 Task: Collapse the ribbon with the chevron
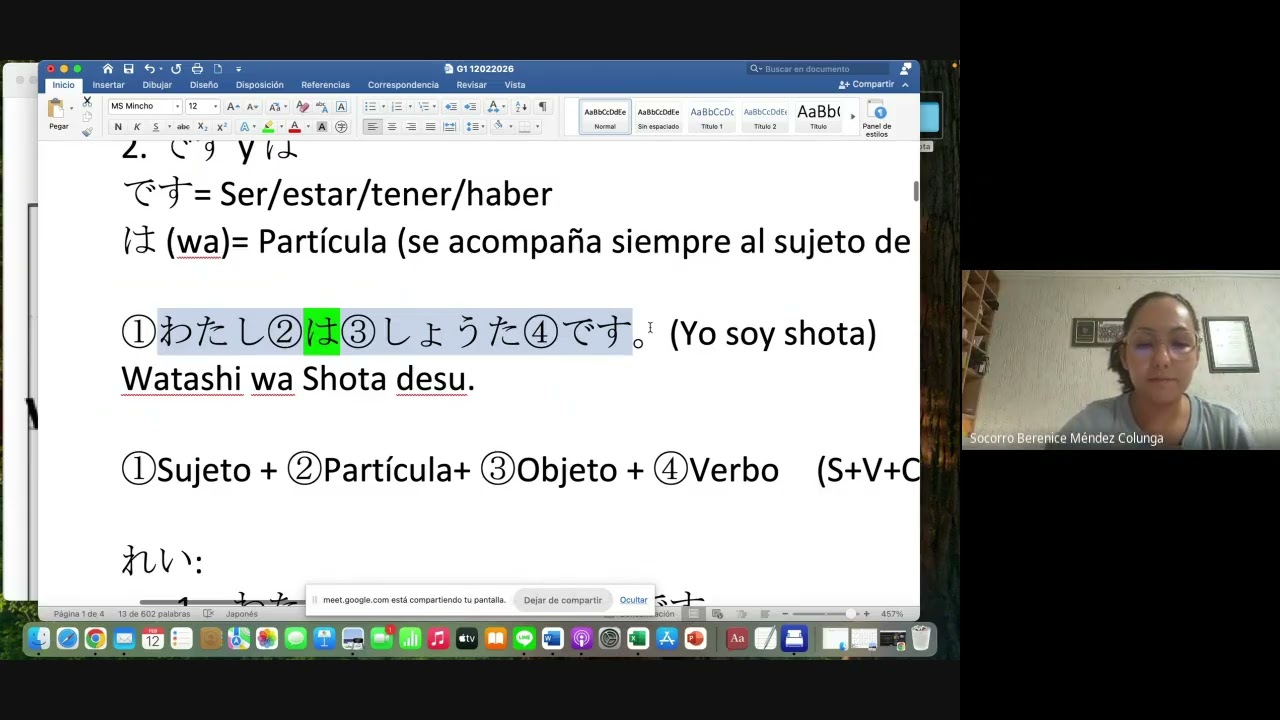coord(906,85)
